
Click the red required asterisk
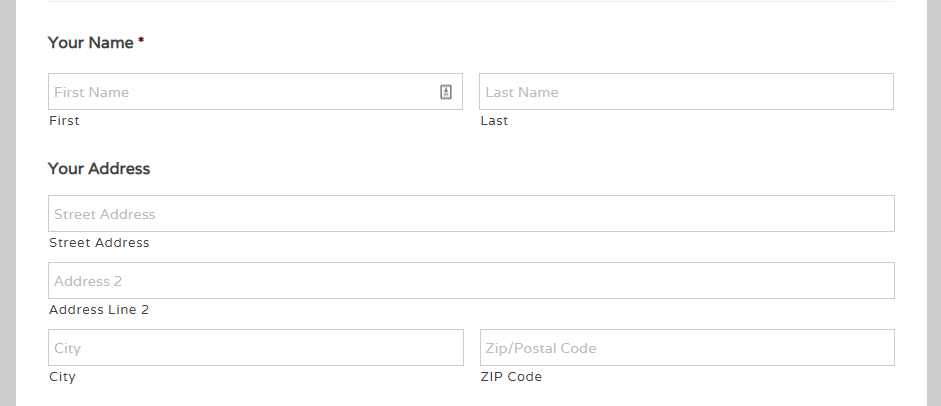(x=141, y=40)
